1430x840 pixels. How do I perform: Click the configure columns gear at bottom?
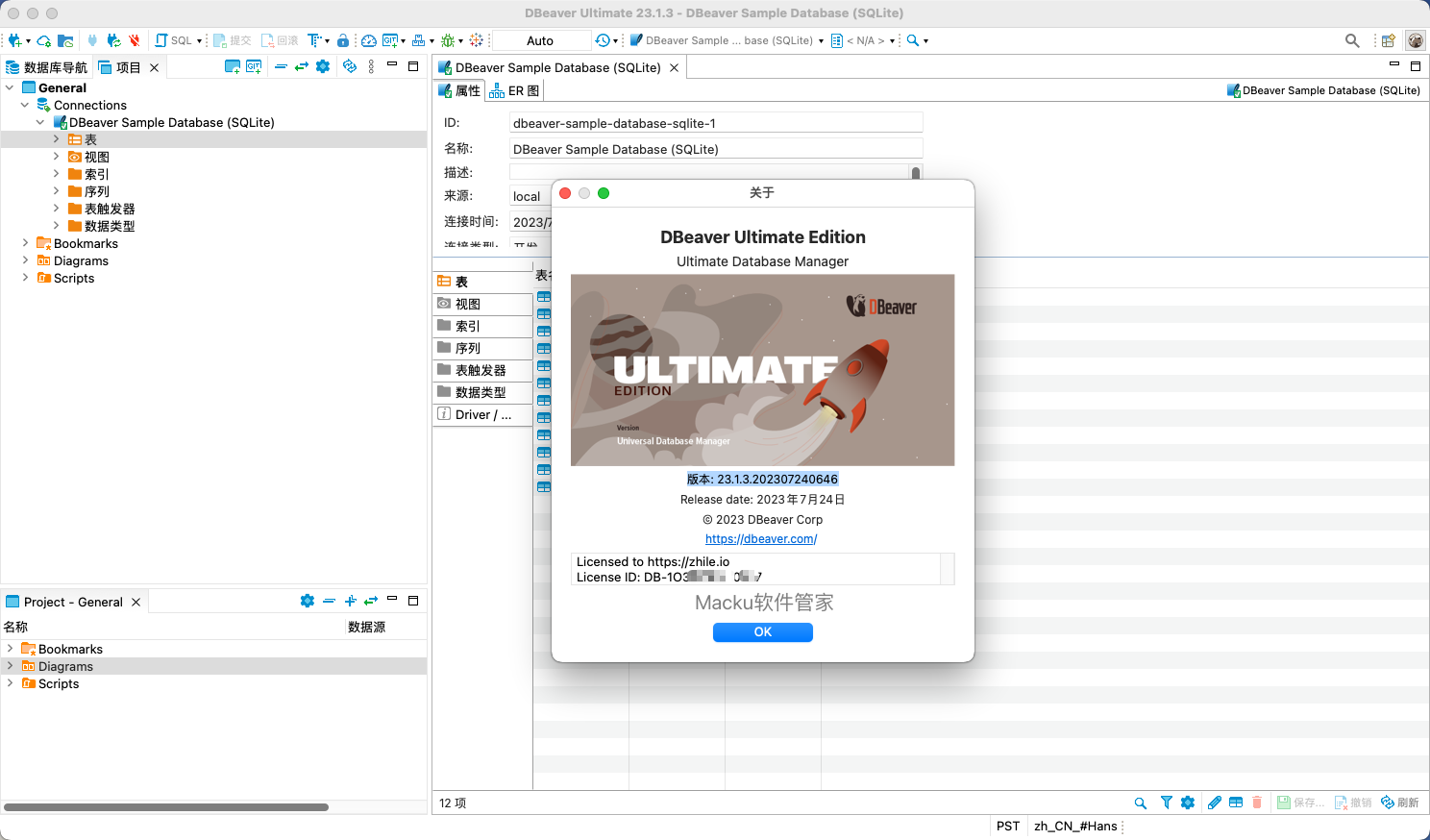click(x=1188, y=803)
